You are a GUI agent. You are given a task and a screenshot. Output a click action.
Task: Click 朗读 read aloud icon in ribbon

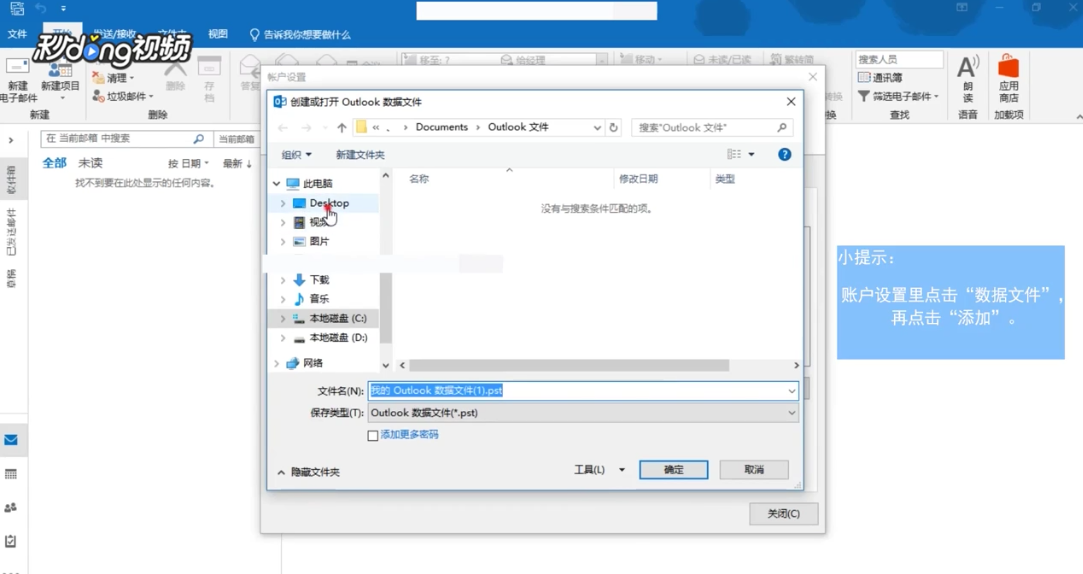[x=968, y=79]
